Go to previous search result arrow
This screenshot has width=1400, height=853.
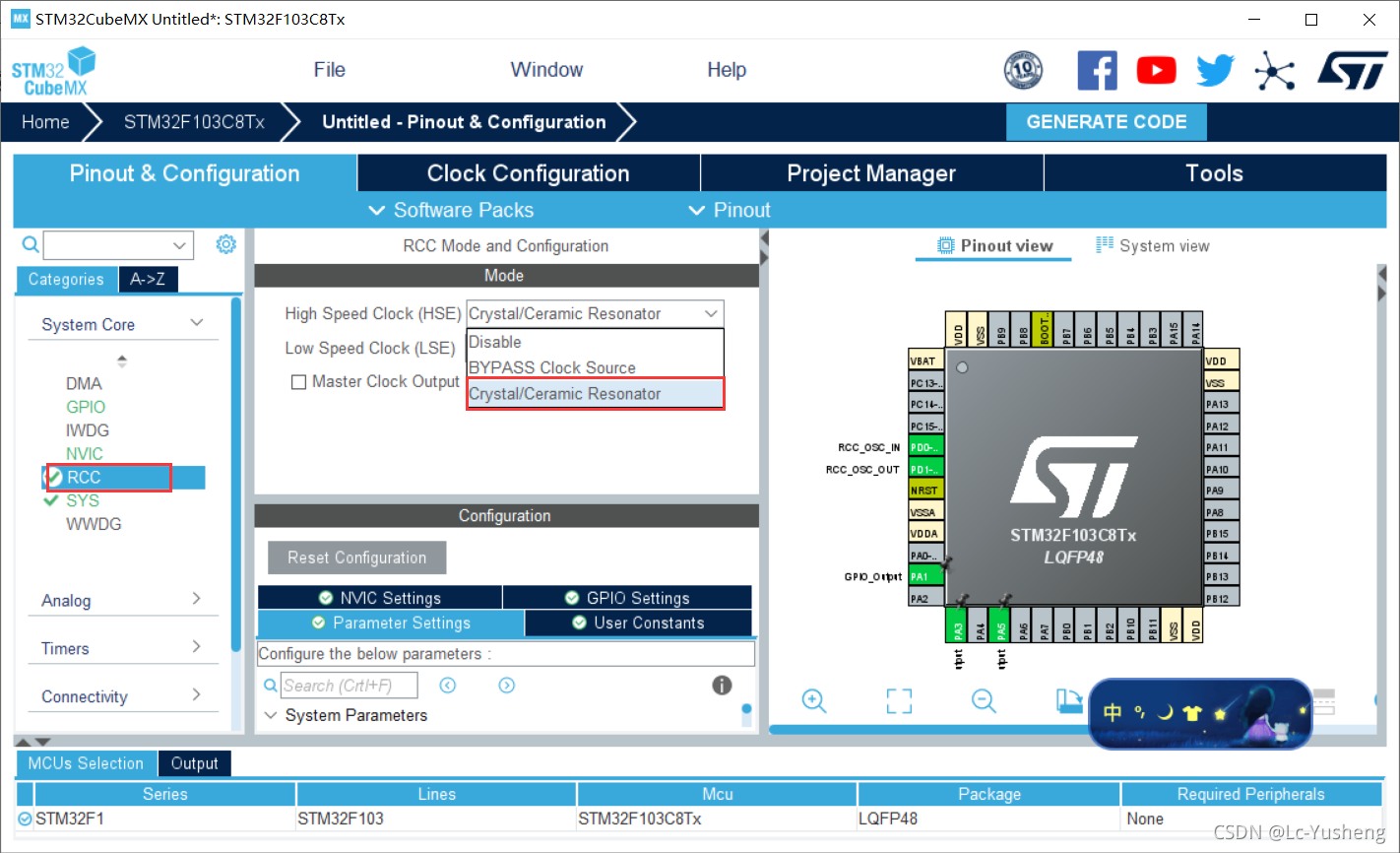click(x=448, y=686)
